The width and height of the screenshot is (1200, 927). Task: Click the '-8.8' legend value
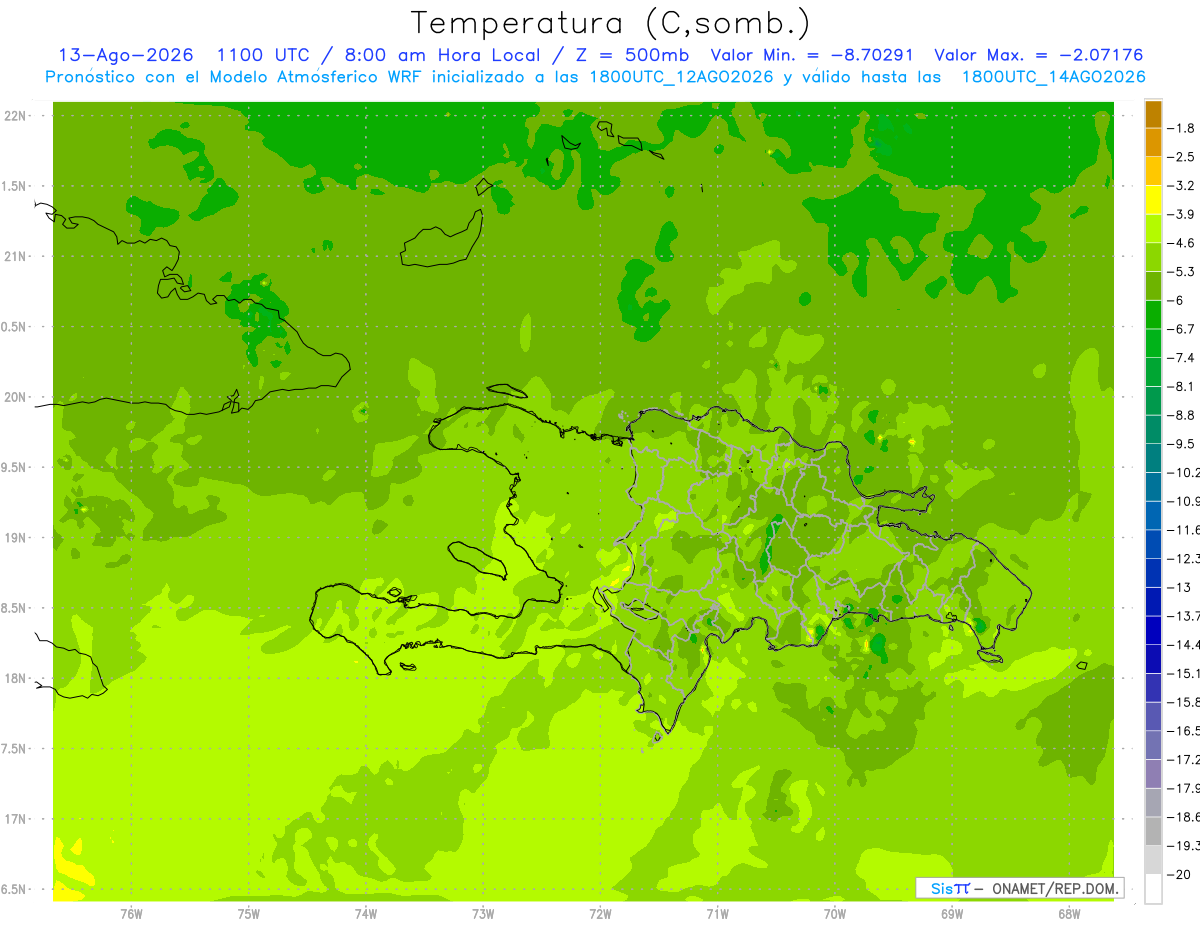(x=1182, y=415)
